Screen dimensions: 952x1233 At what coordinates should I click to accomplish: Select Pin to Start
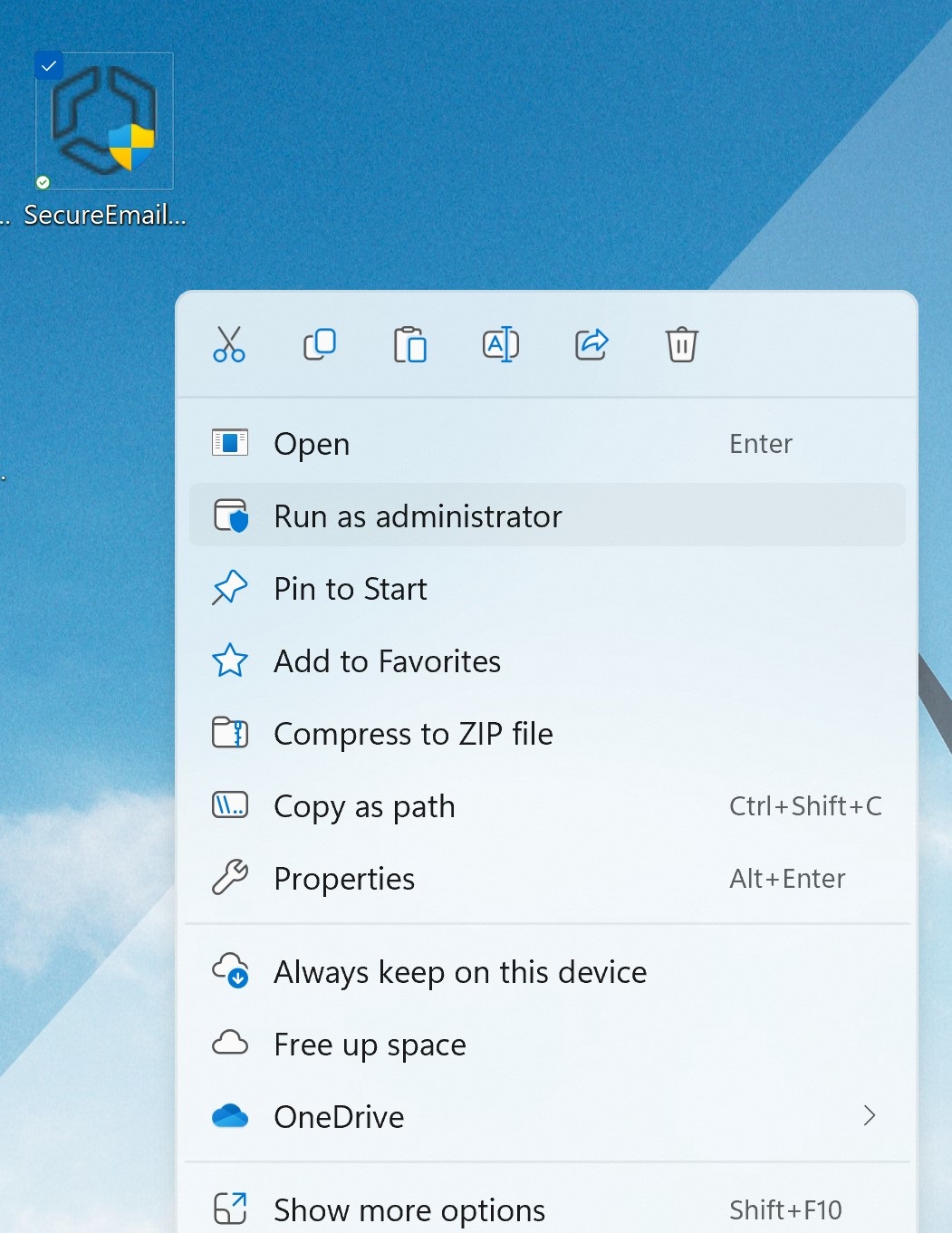pyautogui.click(x=547, y=589)
